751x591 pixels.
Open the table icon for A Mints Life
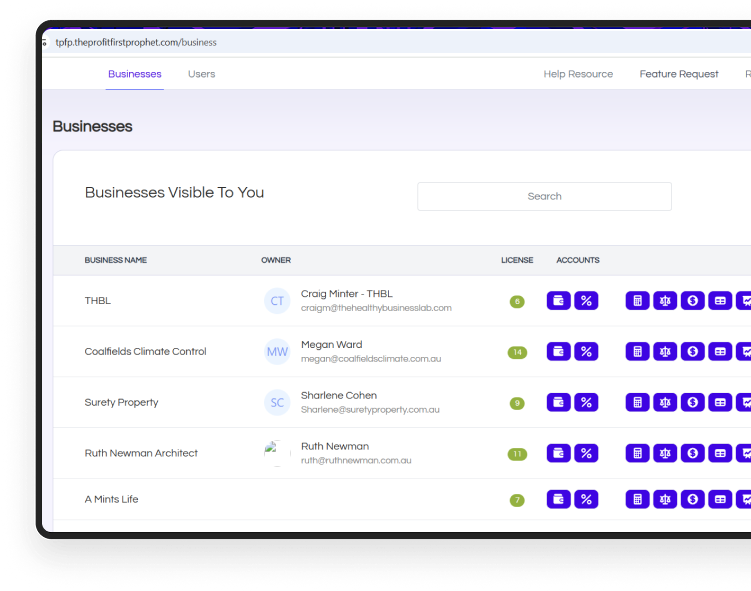[x=720, y=499]
